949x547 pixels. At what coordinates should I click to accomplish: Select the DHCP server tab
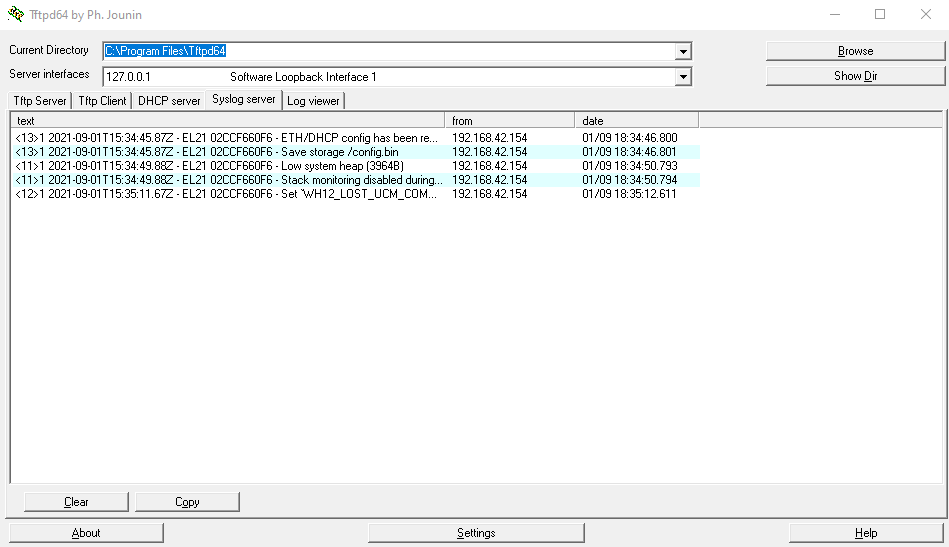pyautogui.click(x=169, y=101)
